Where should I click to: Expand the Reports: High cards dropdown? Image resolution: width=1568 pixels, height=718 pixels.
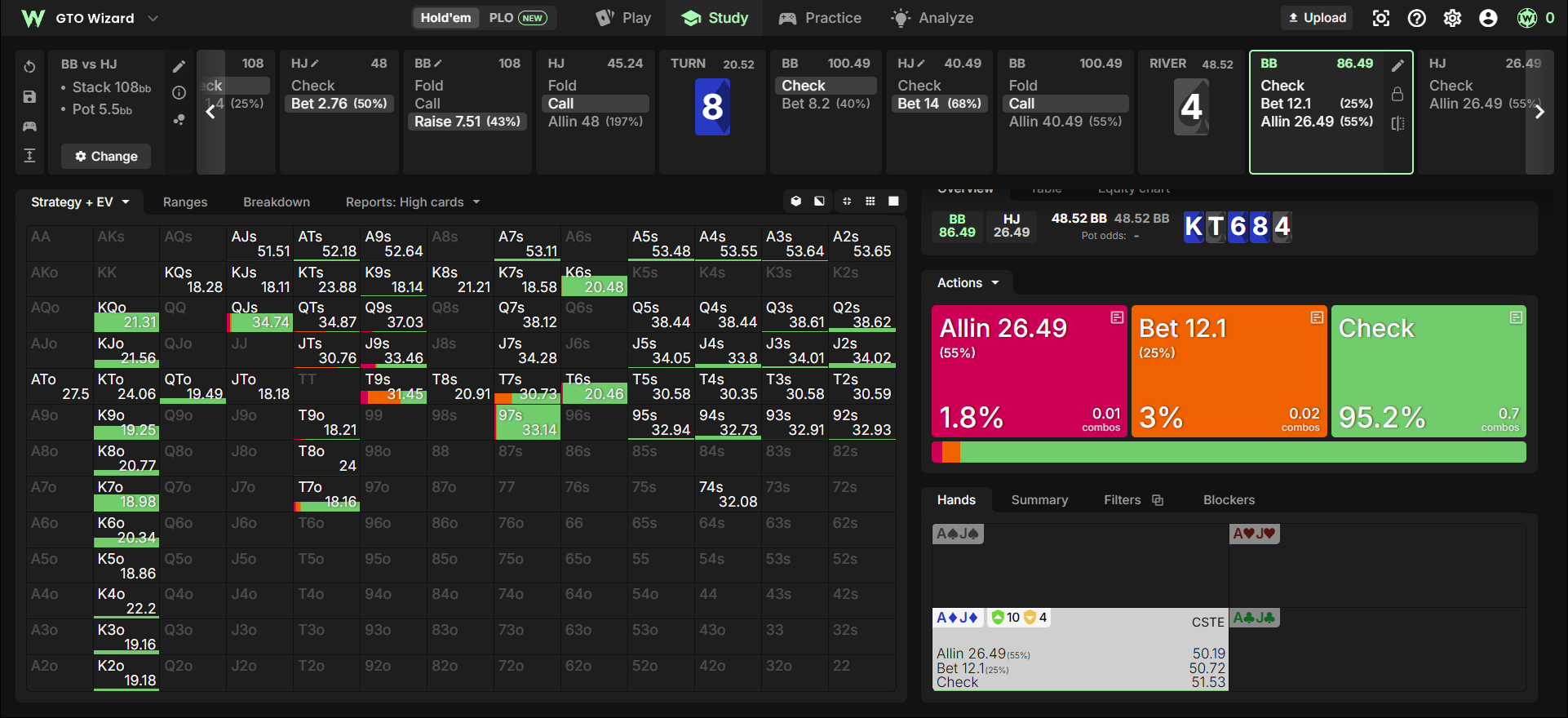tap(413, 202)
